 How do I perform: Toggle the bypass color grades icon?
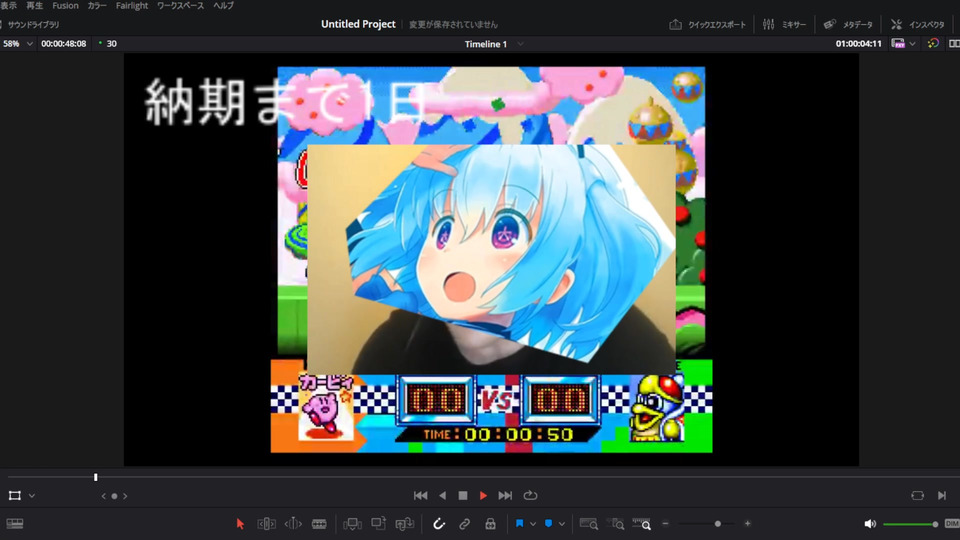click(933, 43)
